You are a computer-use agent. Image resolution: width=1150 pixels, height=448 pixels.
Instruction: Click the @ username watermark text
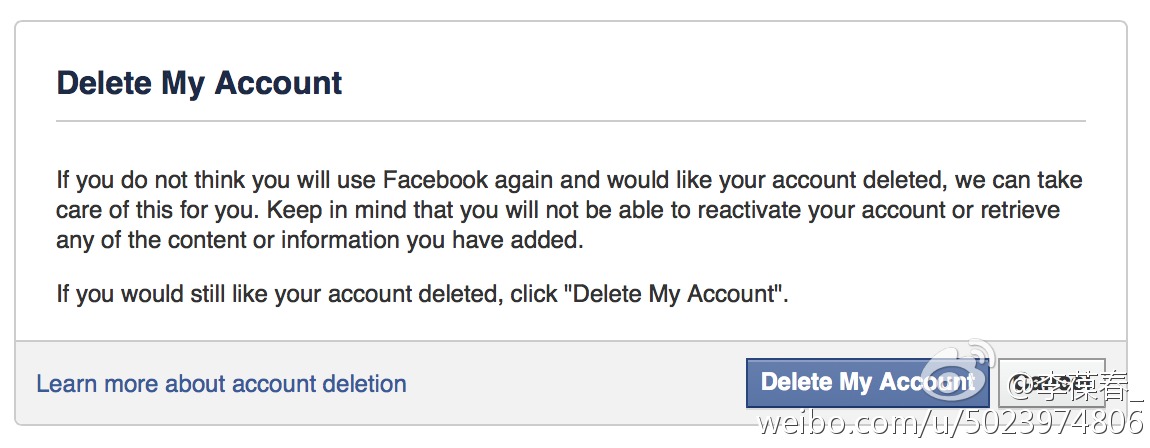coord(1072,385)
